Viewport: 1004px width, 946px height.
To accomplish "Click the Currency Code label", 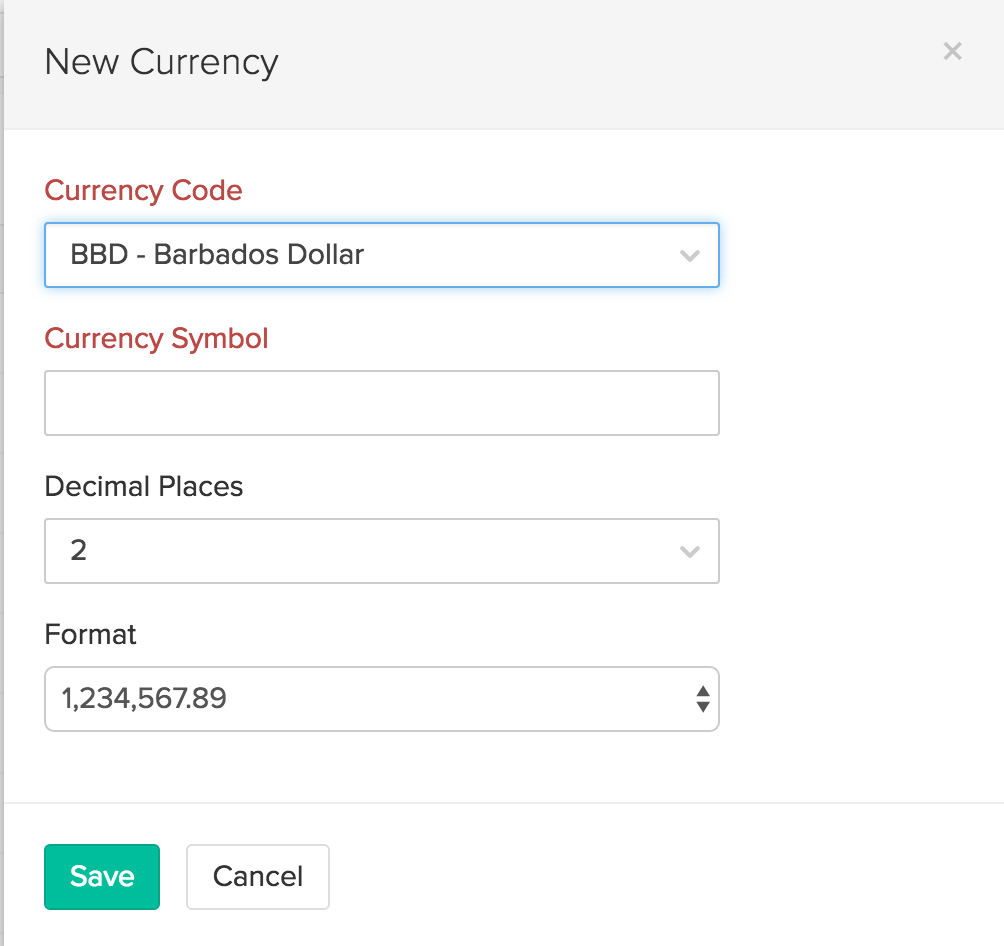I will [143, 190].
